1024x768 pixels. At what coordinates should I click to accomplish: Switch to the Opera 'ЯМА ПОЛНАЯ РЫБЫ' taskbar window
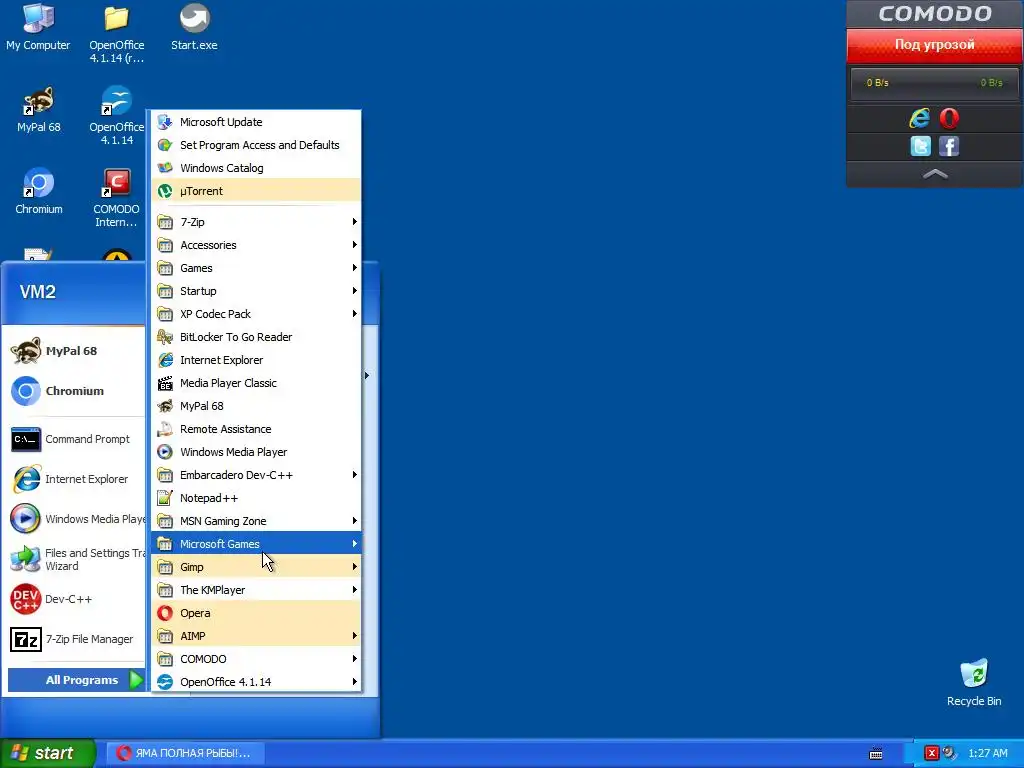pyautogui.click(x=185, y=753)
